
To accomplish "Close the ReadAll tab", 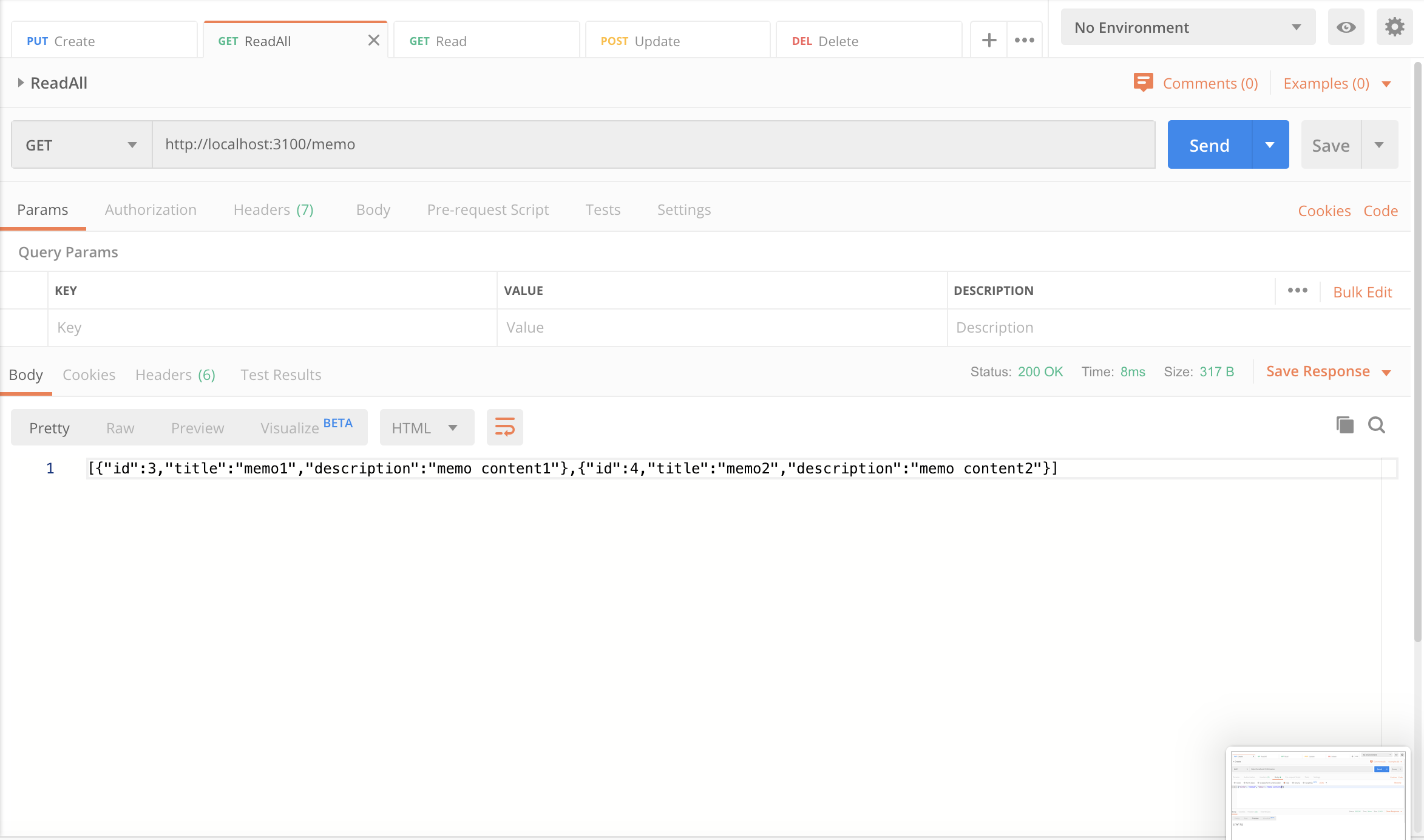I will coord(373,40).
